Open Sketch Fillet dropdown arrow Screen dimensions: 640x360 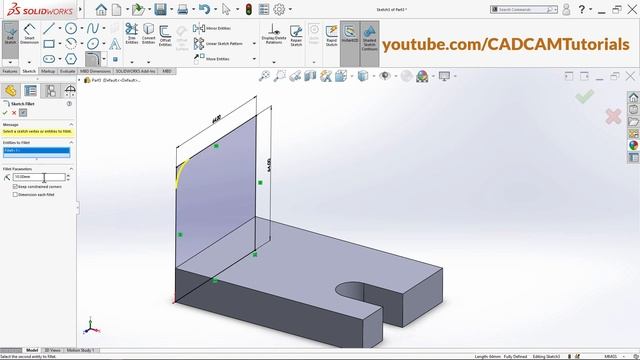(x=104, y=59)
